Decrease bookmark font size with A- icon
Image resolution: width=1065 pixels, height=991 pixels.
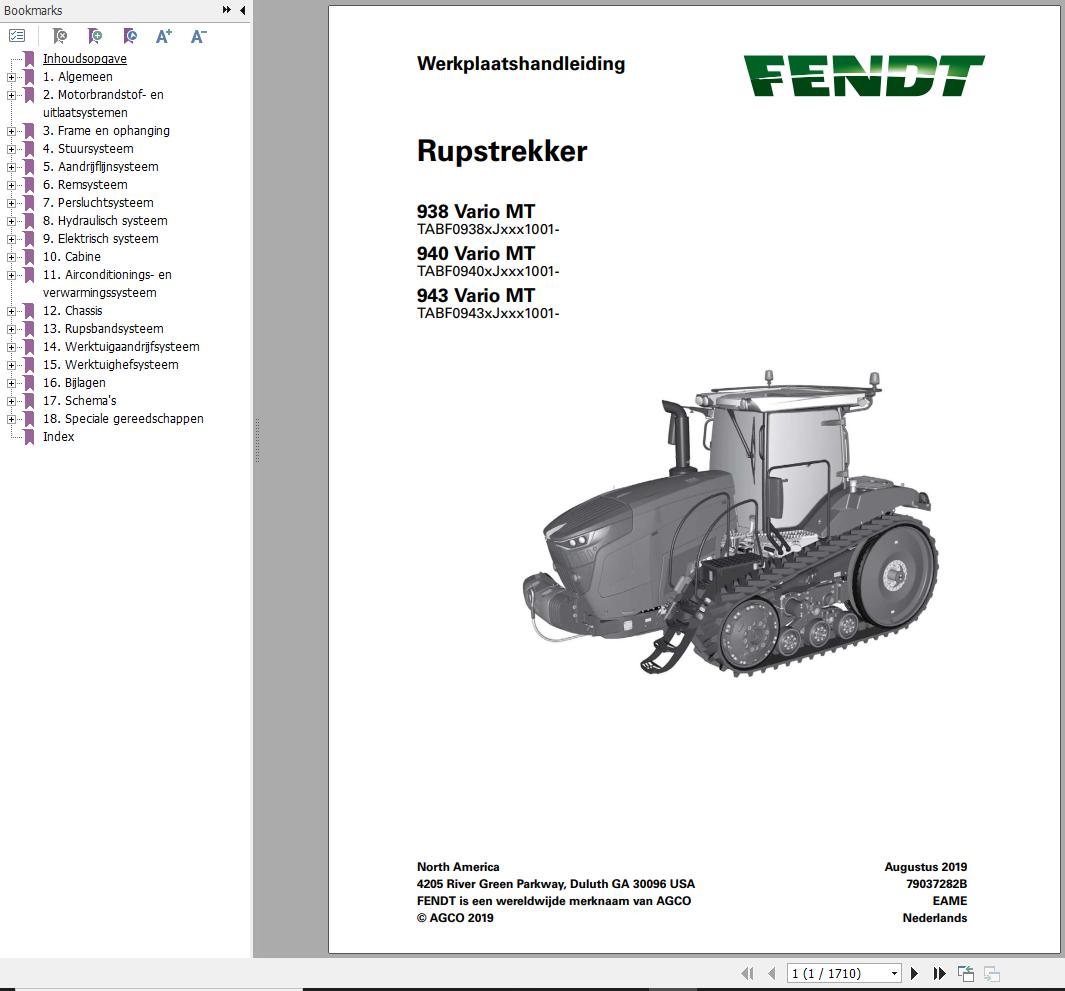click(x=198, y=36)
